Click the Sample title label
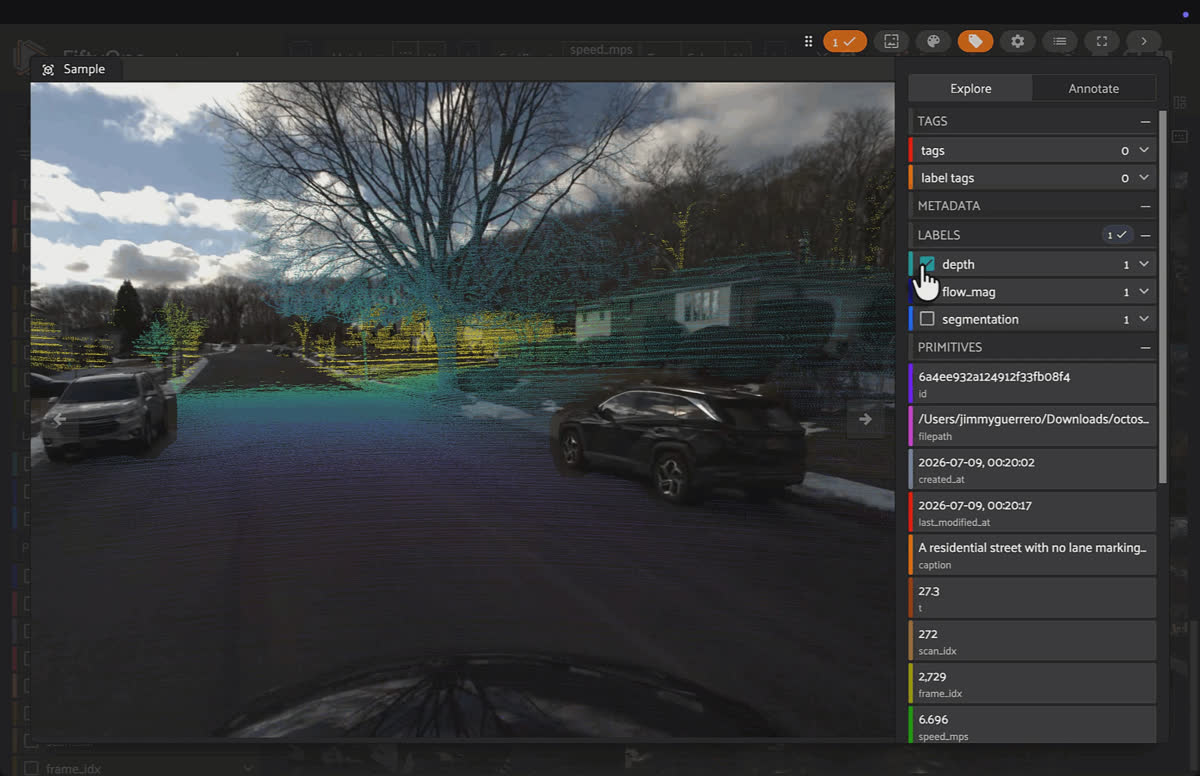The height and width of the screenshot is (776, 1200). pyautogui.click(x=84, y=69)
